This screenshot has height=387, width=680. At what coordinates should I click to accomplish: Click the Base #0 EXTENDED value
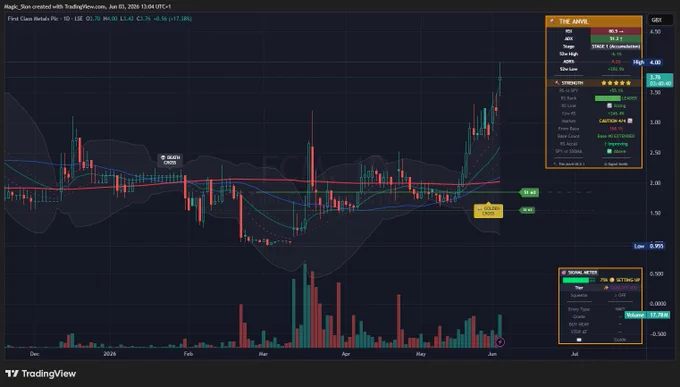pos(616,136)
